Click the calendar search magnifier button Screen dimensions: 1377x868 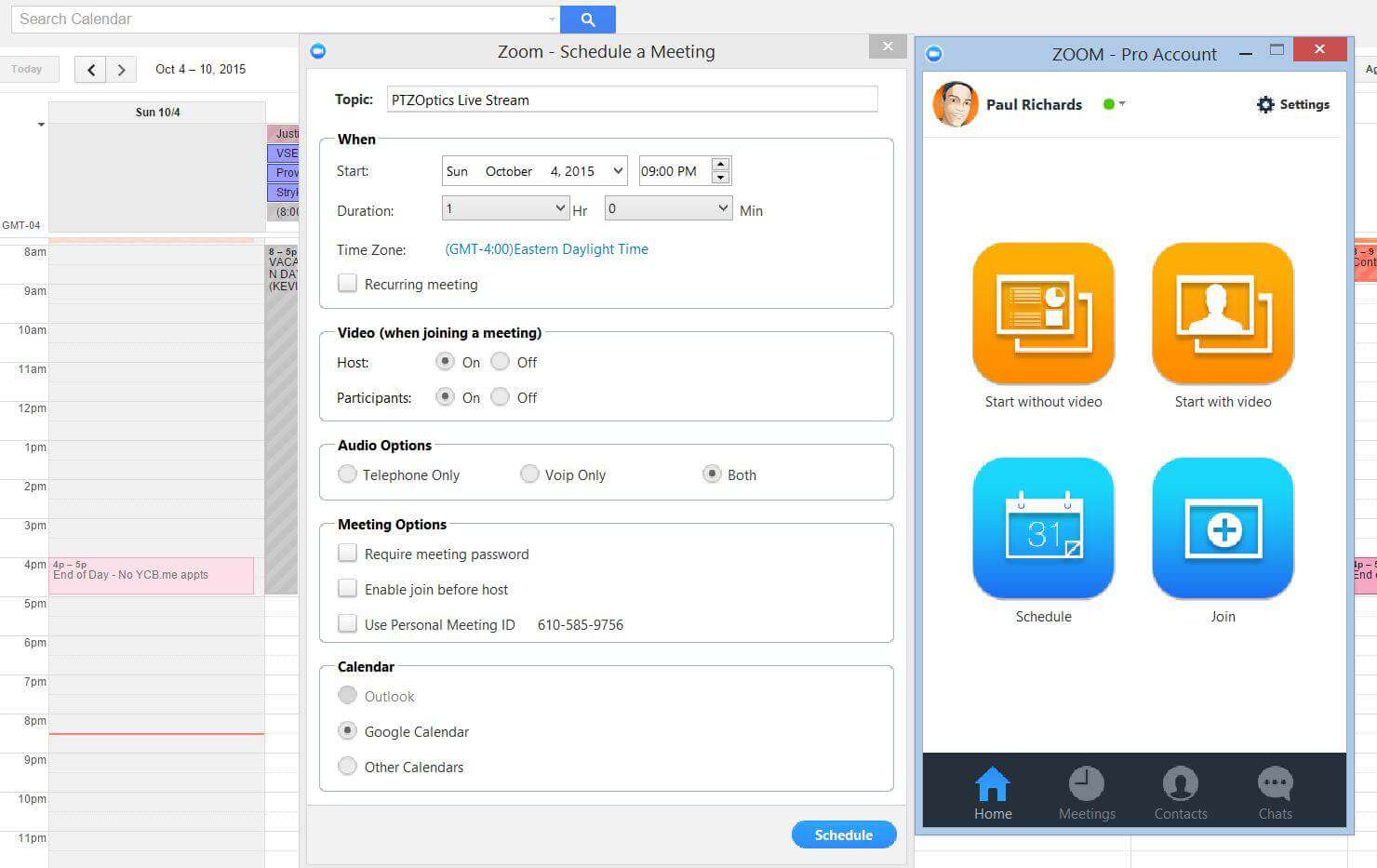coord(587,19)
